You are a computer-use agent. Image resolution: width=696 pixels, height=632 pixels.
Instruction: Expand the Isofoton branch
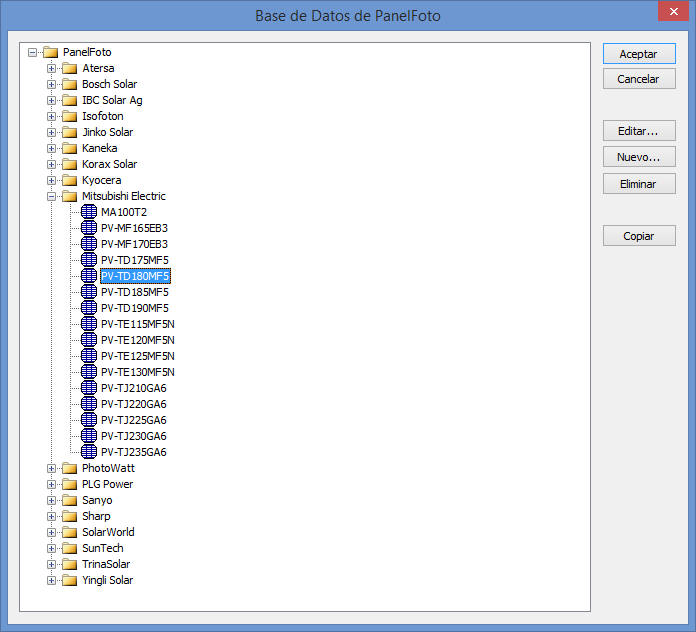point(51,116)
